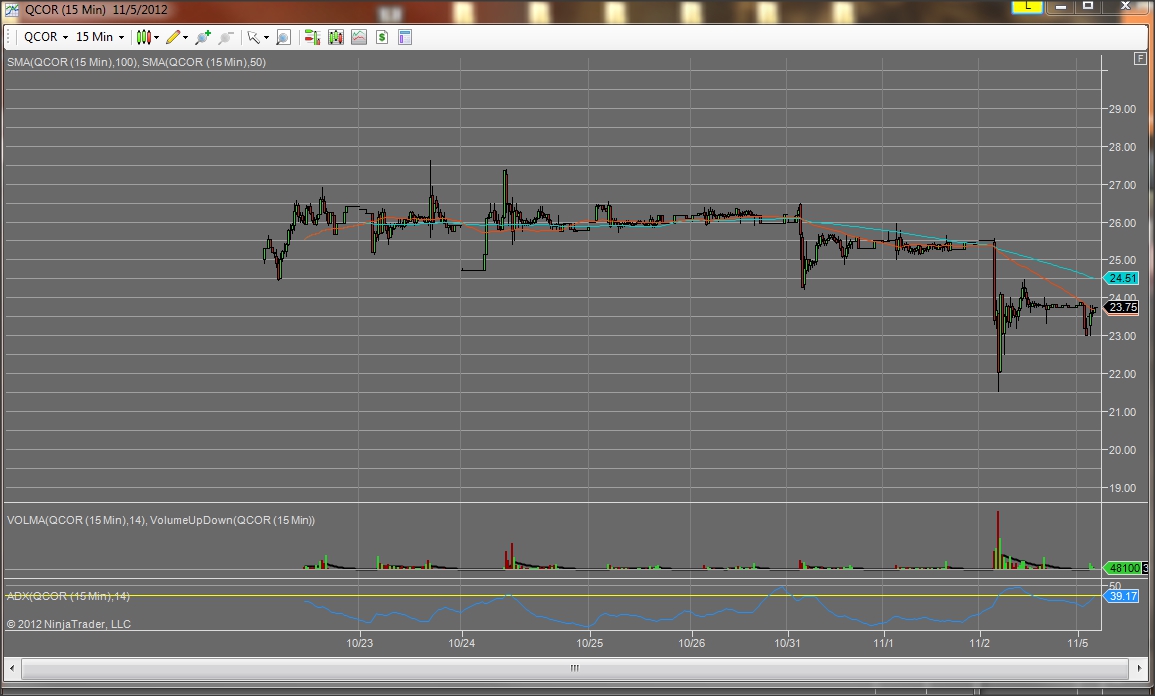Click the ADX(QCOR (15 Min),14) label
This screenshot has height=696, width=1155.
point(68,596)
